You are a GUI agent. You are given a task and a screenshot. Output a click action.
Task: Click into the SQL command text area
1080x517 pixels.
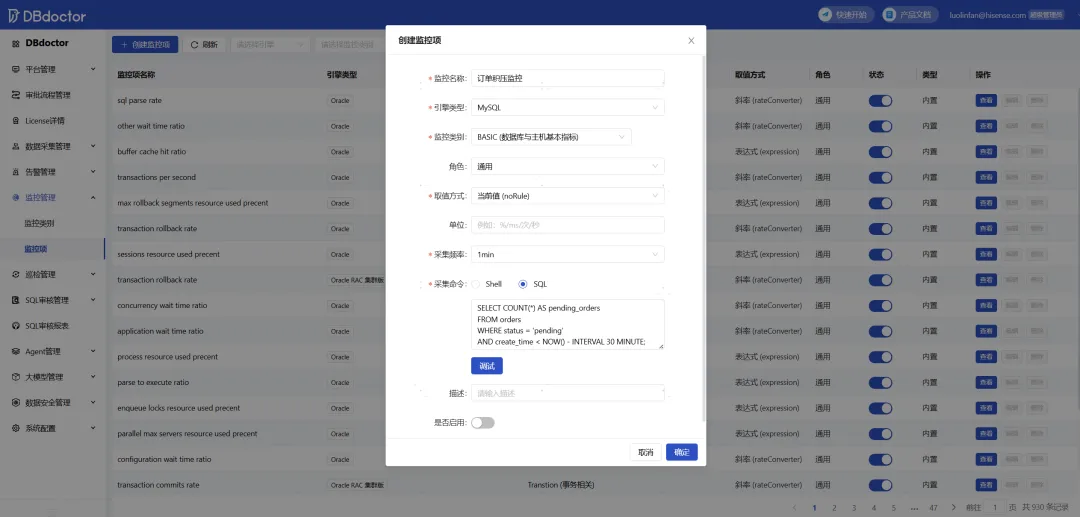(x=568, y=324)
